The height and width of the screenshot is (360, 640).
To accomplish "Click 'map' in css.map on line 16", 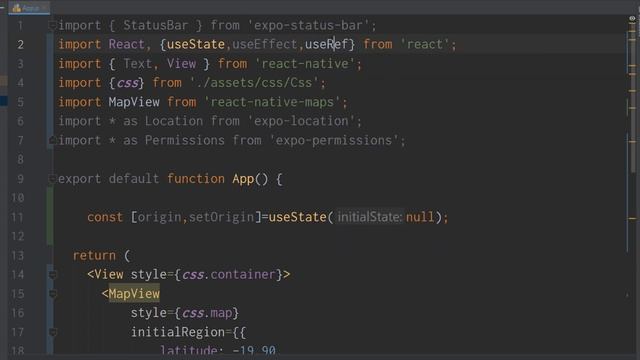I will [221, 313].
